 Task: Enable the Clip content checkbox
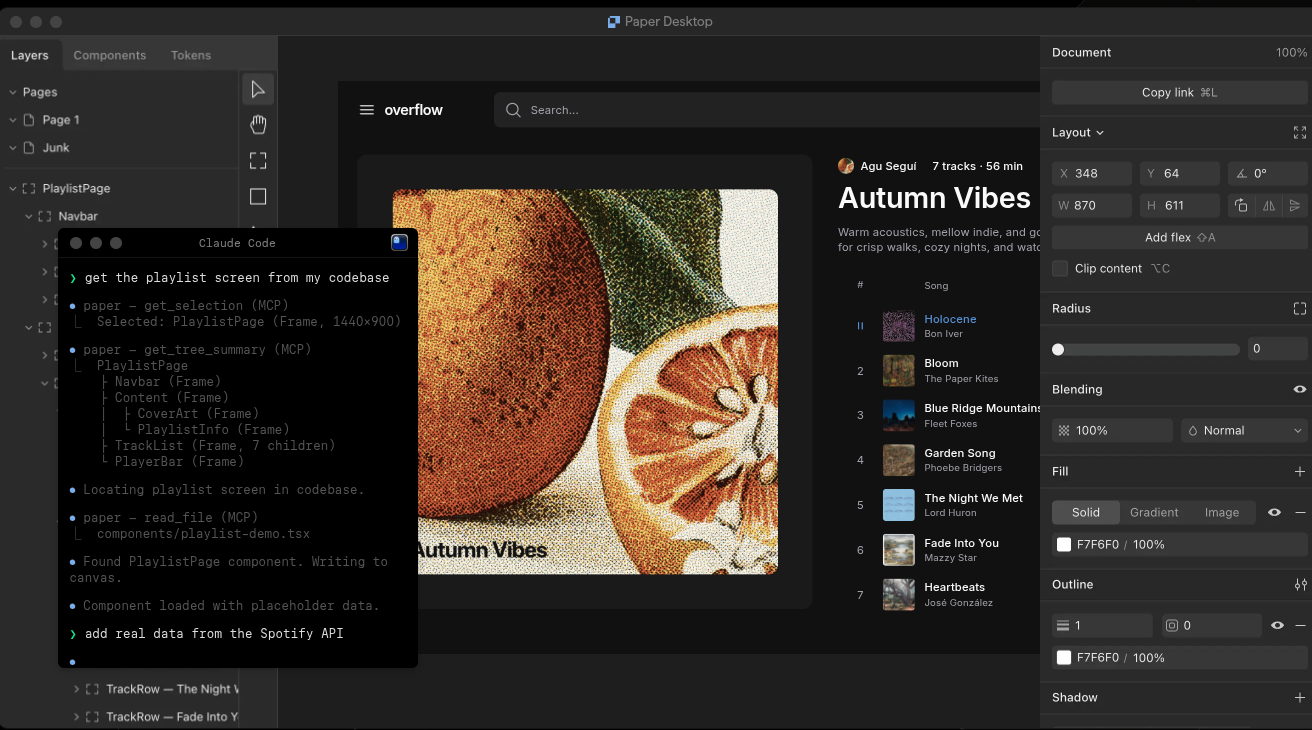tap(1060, 269)
